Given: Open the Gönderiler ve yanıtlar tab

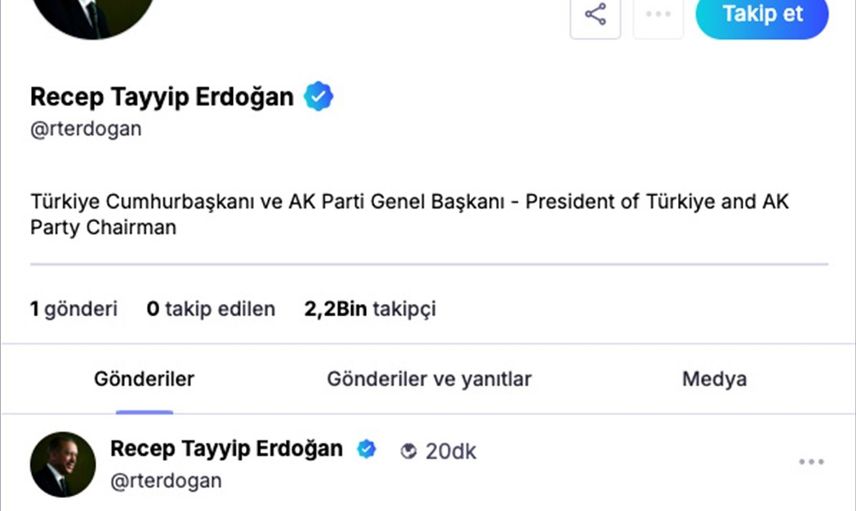Looking at the screenshot, I should click(429, 379).
